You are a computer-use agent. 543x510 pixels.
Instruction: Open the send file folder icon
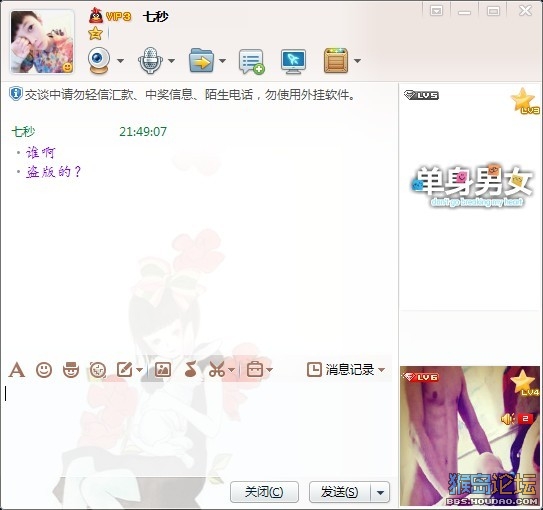[x=201, y=60]
